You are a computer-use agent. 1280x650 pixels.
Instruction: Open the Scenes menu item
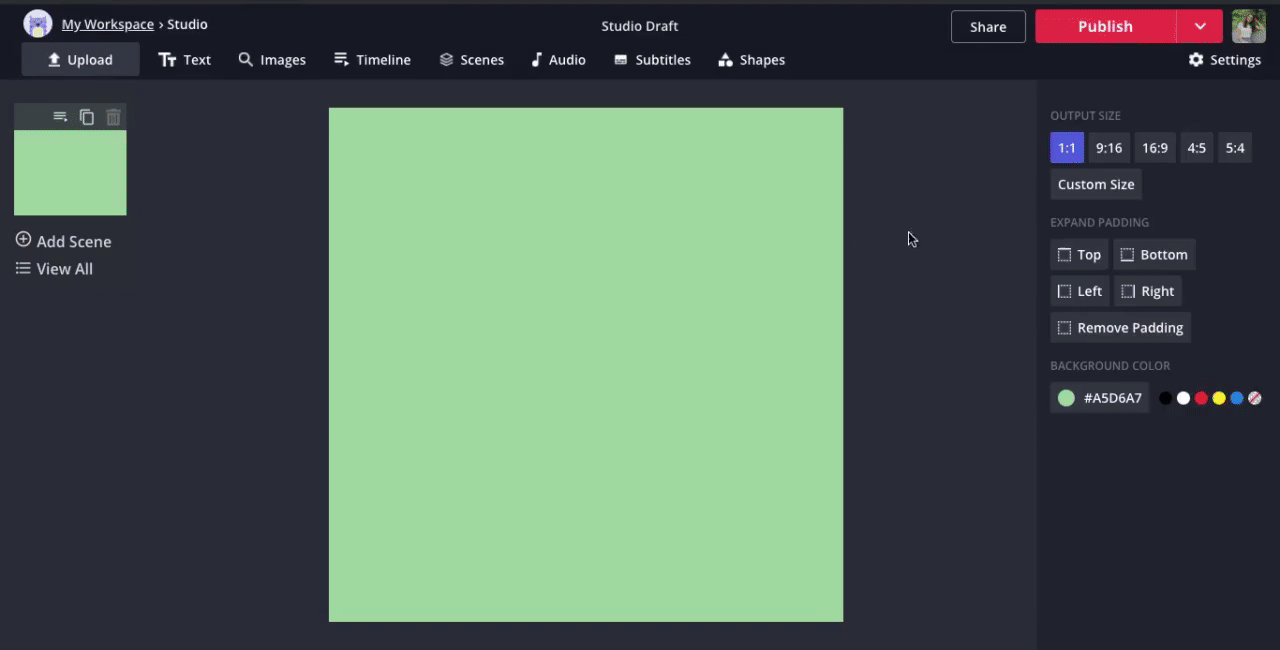471,60
